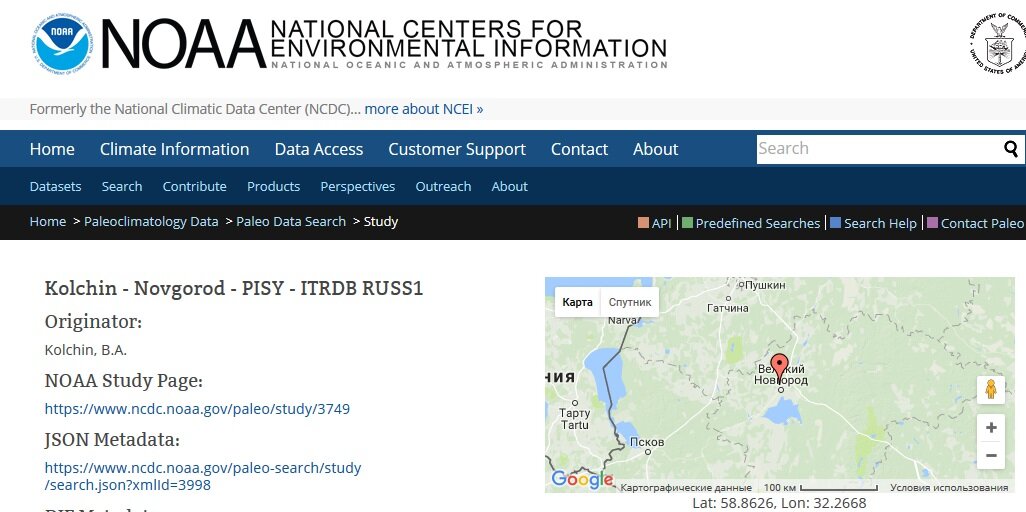Open the Climate Information menu
The image size is (1026, 512).
coord(175,149)
